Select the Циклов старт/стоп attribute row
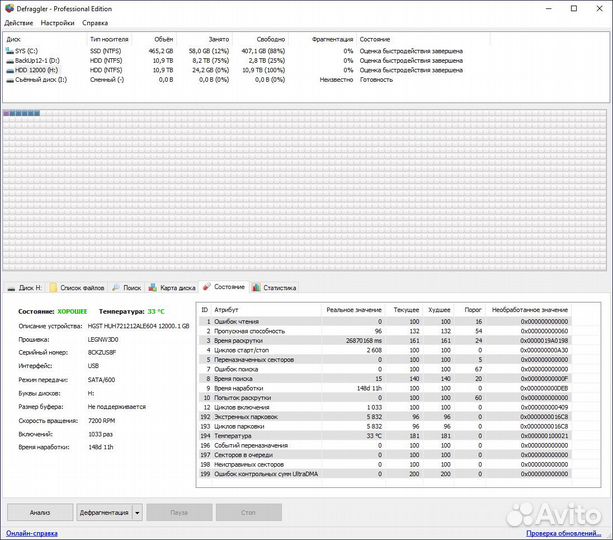The width and height of the screenshot is (613, 540). 385,350
